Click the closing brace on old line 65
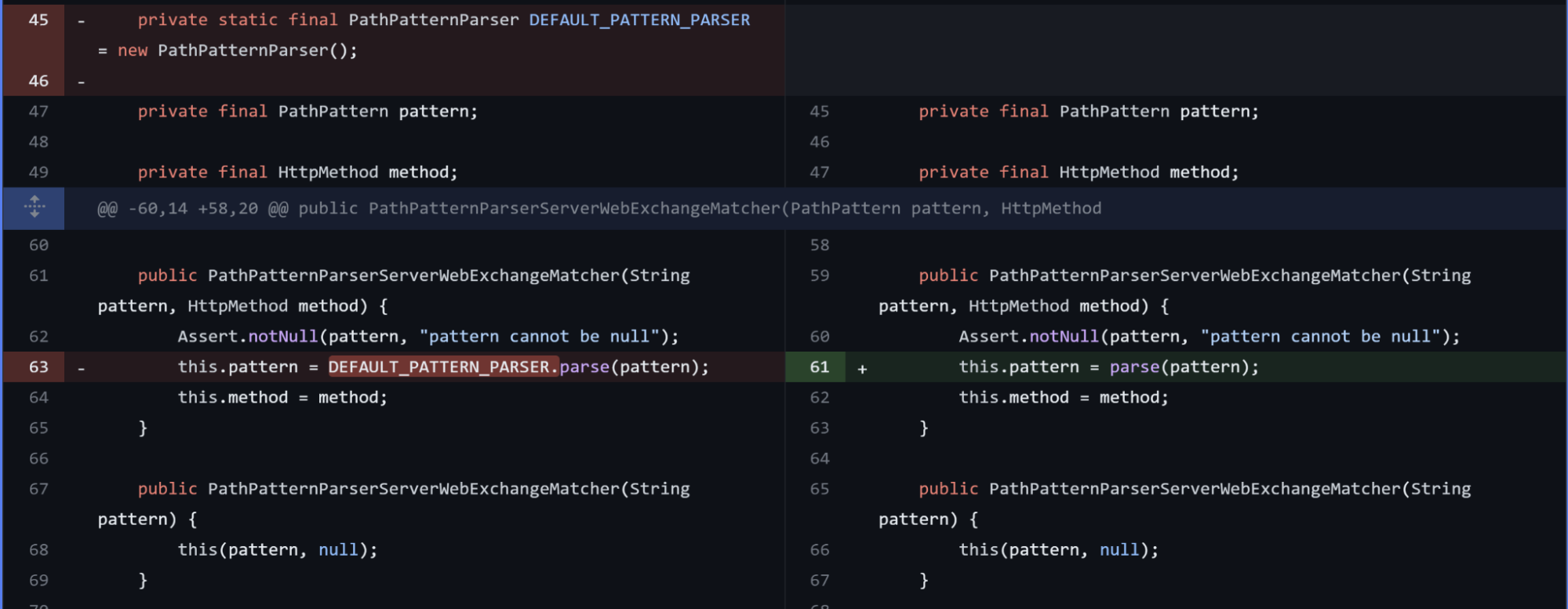The width and height of the screenshot is (1568, 609). [x=143, y=428]
